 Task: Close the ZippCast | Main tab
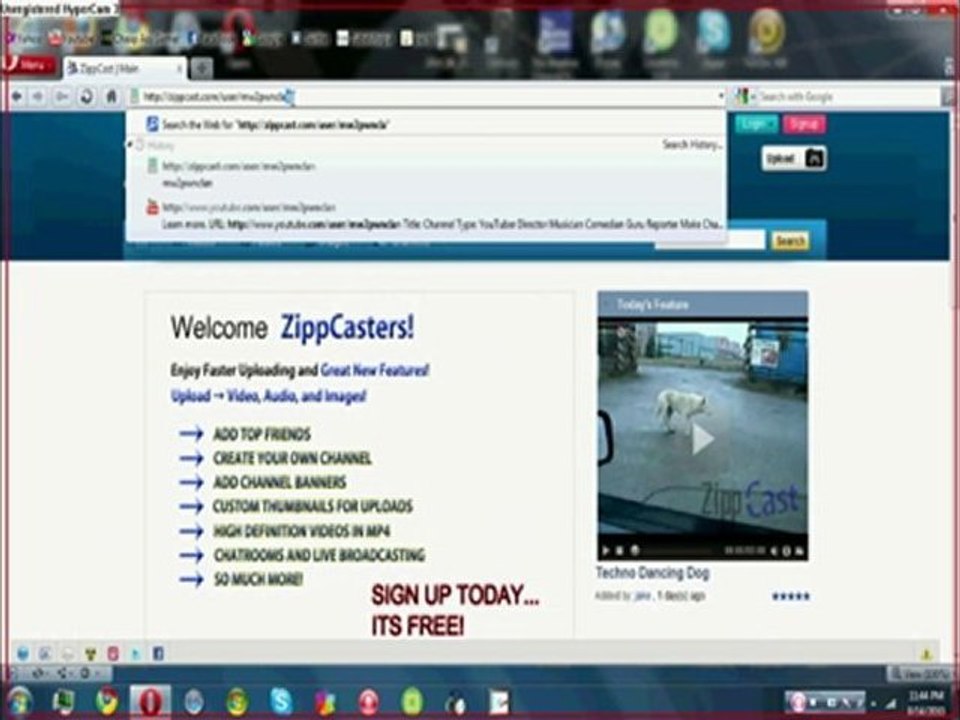(x=179, y=69)
